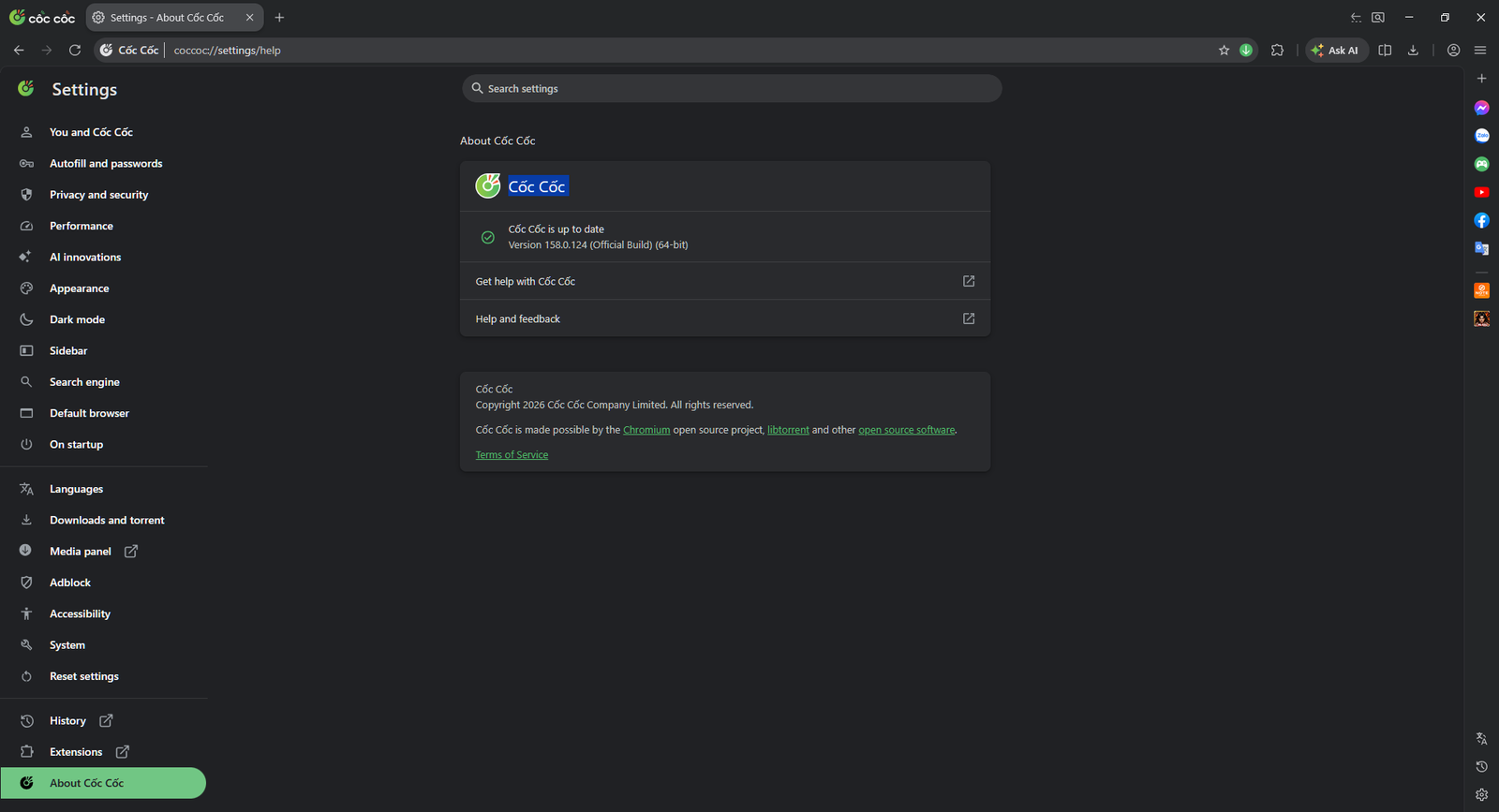
Task: Open the green game controller sidebar icon
Action: coord(1481,164)
